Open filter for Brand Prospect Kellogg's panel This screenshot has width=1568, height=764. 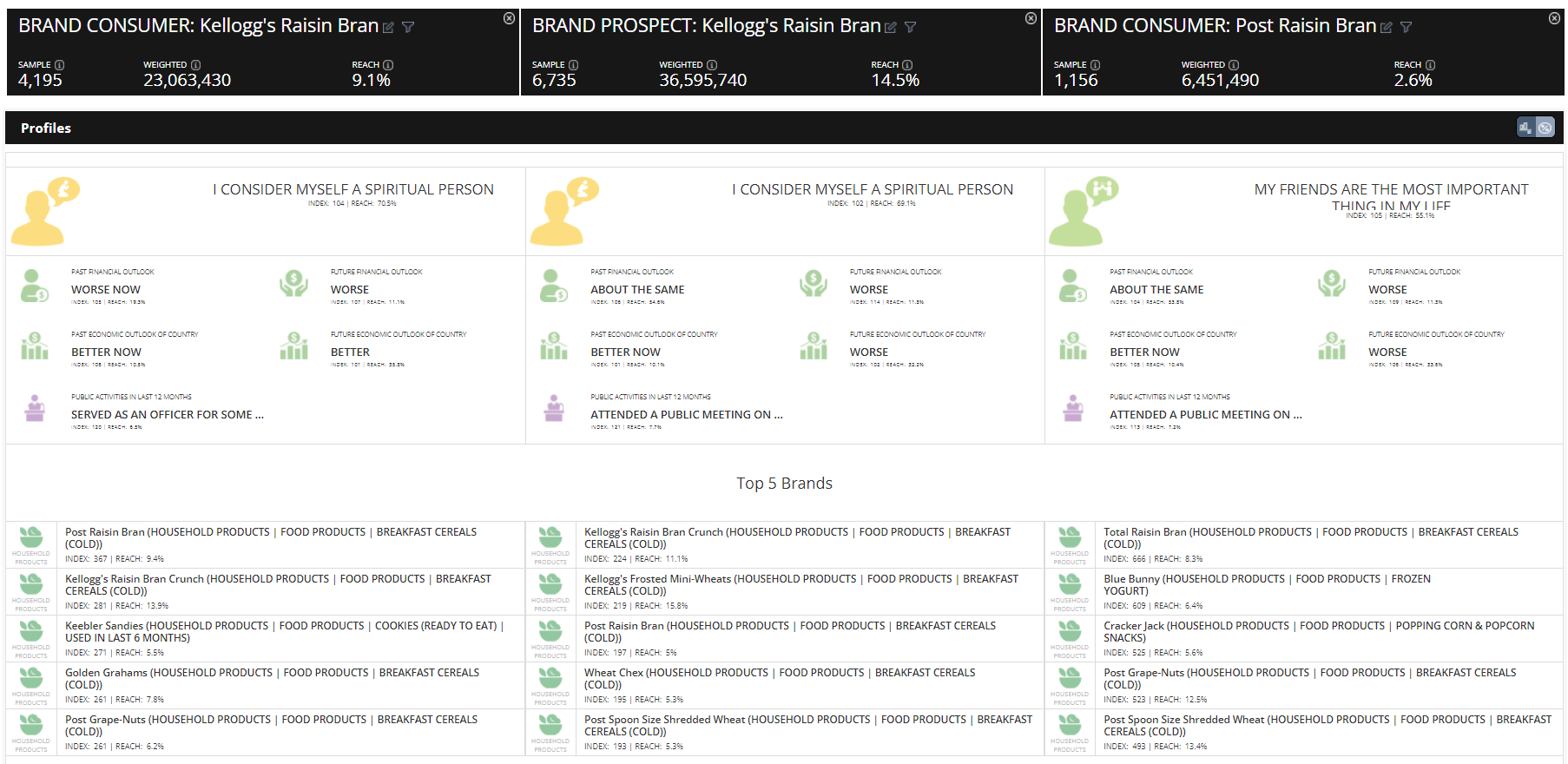(x=910, y=28)
